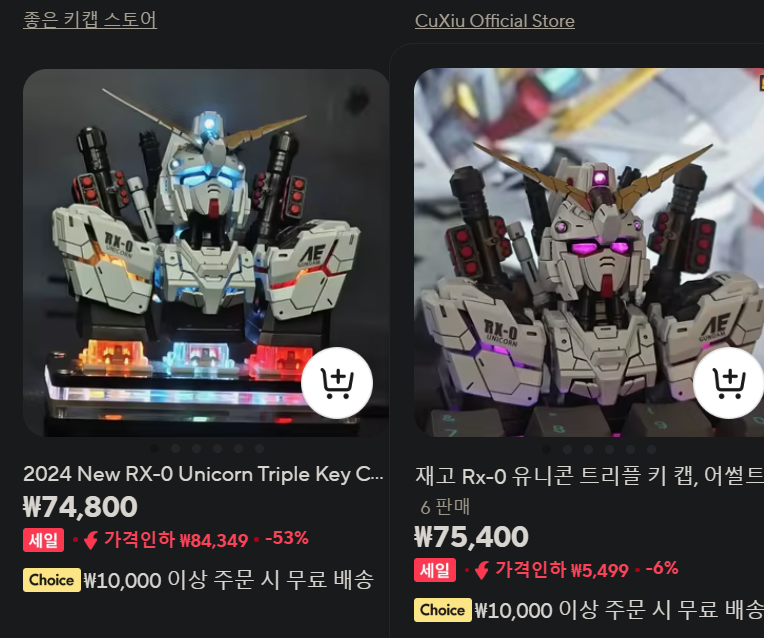764x638 pixels.
Task: Select the last carousel dot under the blue-lit photo
Action: click(x=260, y=448)
